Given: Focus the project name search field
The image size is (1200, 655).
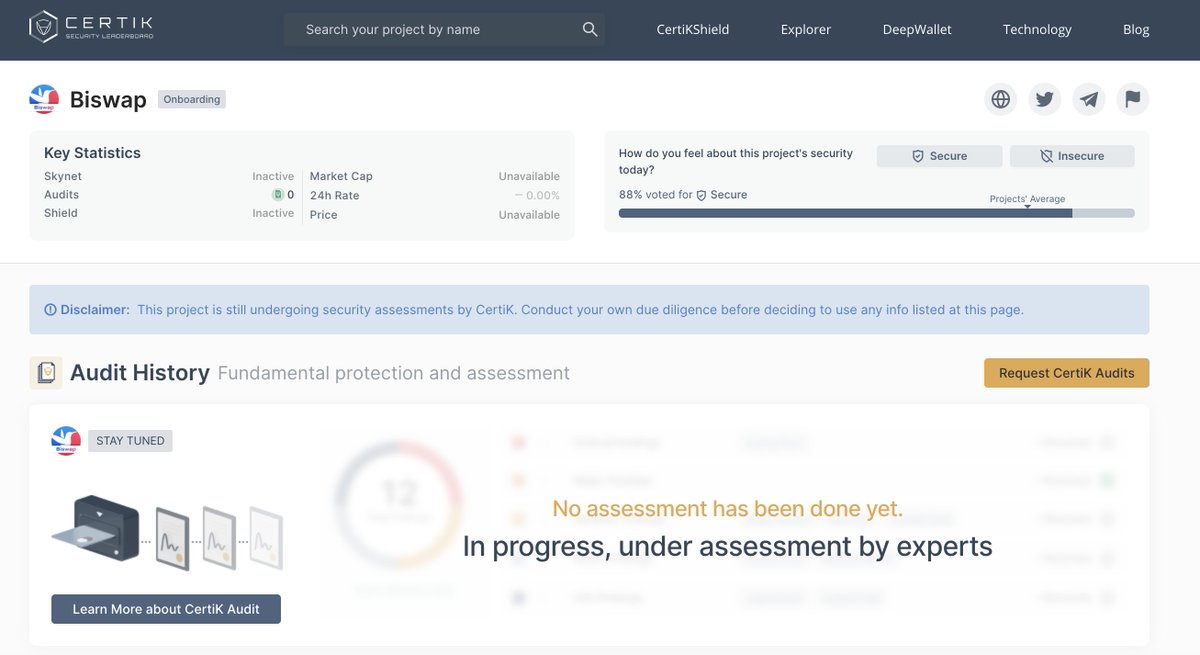Looking at the screenshot, I should click(x=444, y=29).
